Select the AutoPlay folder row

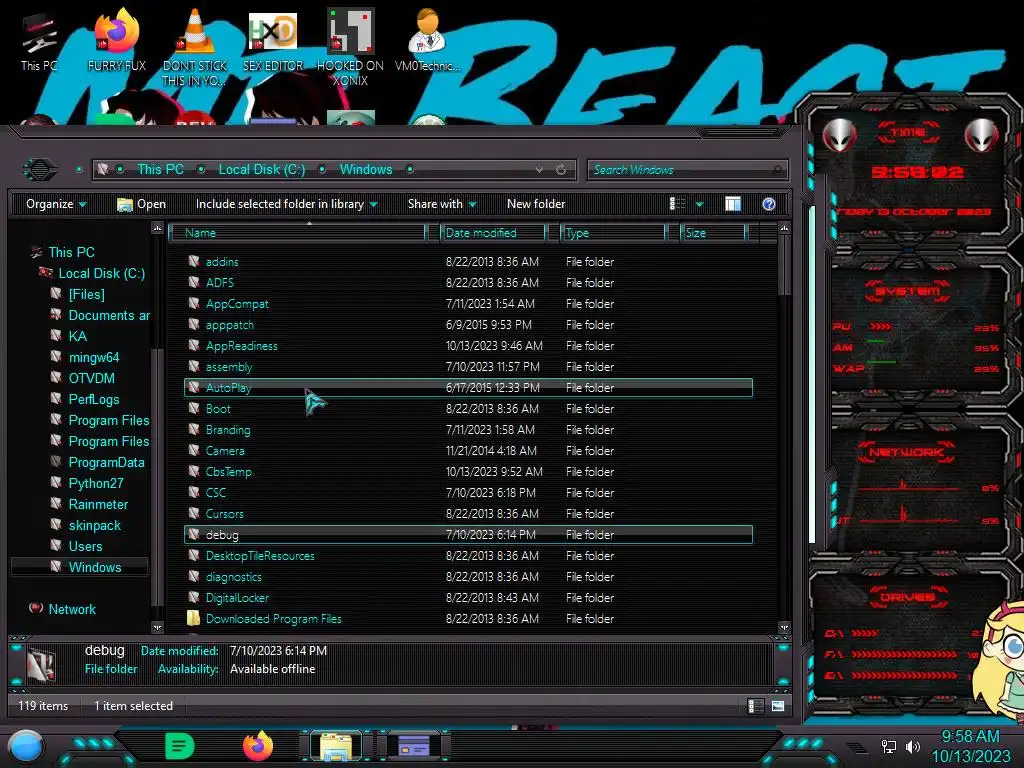pos(468,388)
